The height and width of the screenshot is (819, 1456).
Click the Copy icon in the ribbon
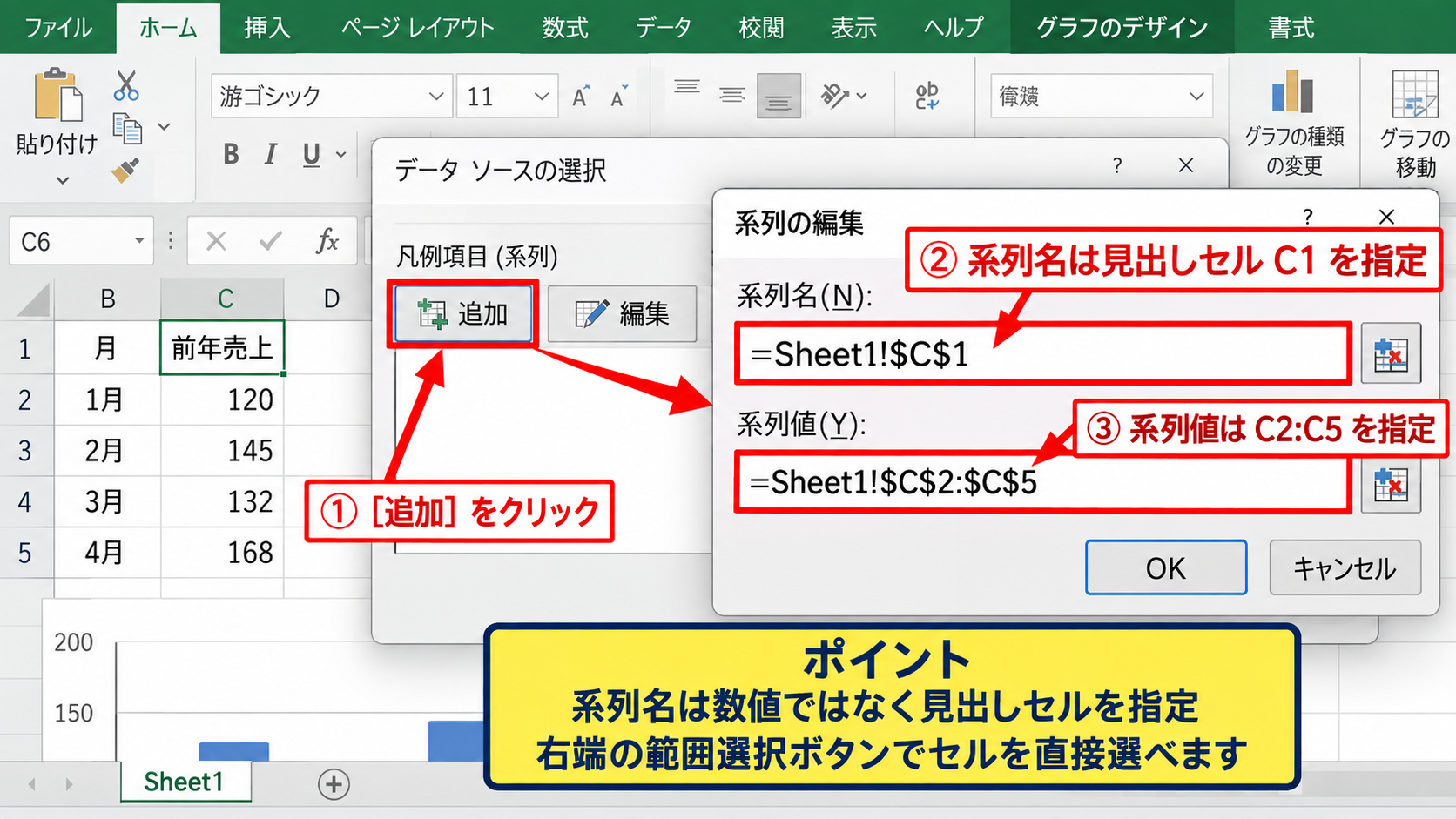[x=127, y=129]
